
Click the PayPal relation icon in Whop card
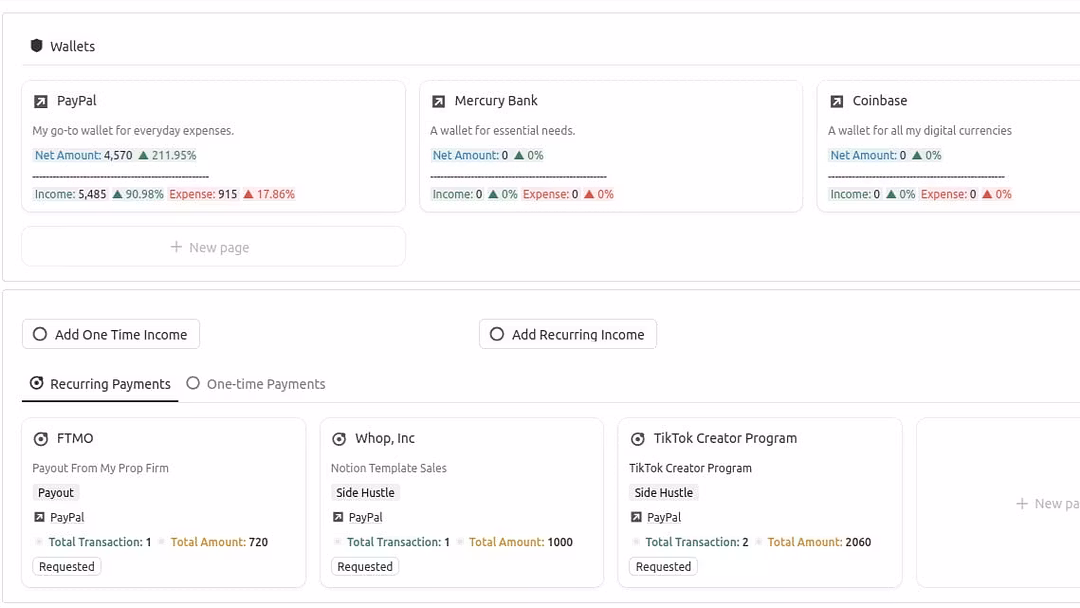pyautogui.click(x=338, y=517)
